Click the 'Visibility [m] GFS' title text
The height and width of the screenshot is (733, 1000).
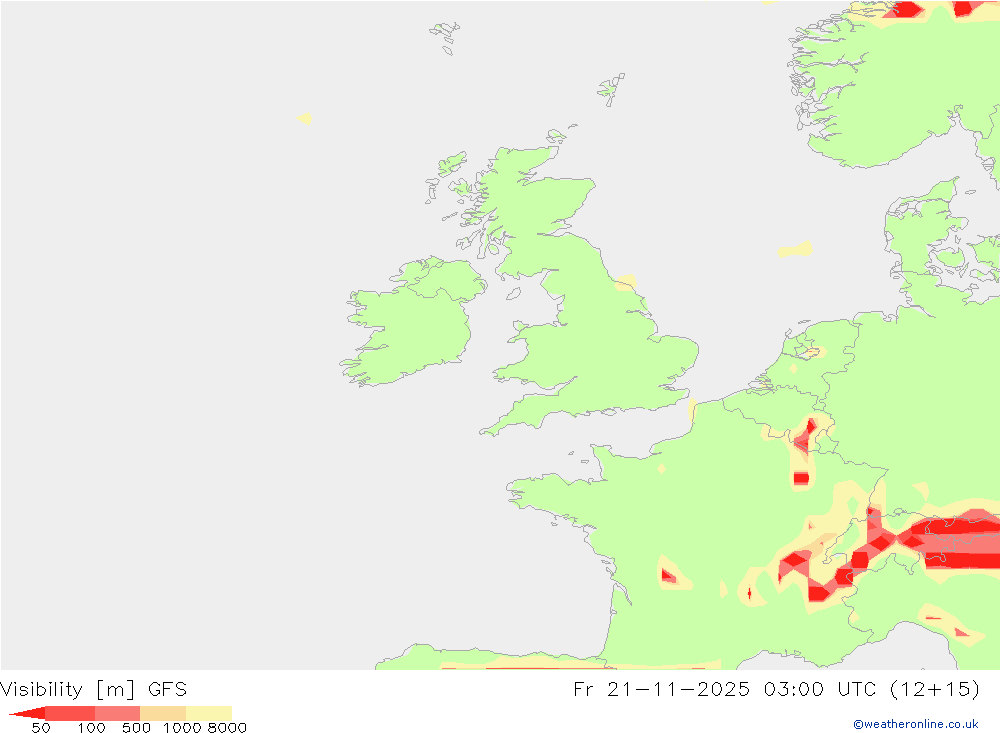tap(94, 690)
